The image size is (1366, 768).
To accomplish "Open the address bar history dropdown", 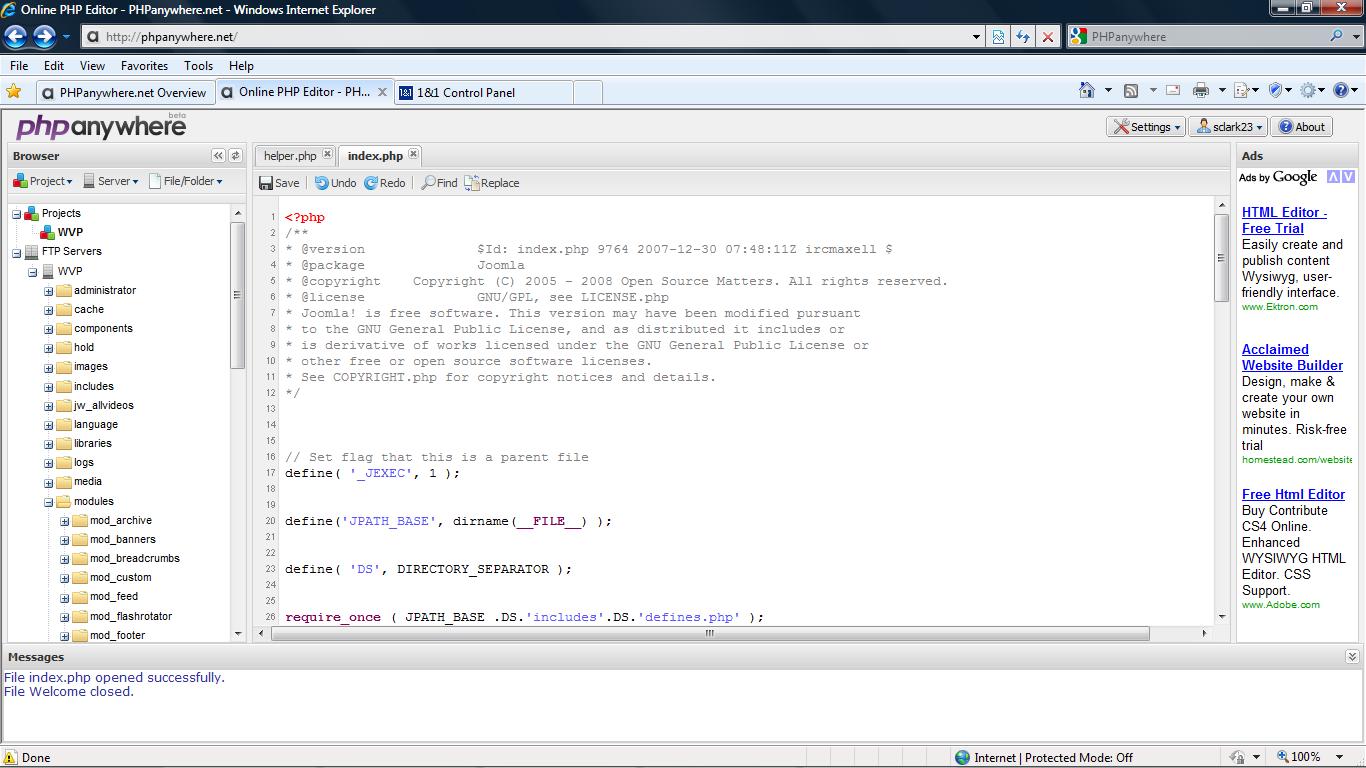I will point(977,37).
